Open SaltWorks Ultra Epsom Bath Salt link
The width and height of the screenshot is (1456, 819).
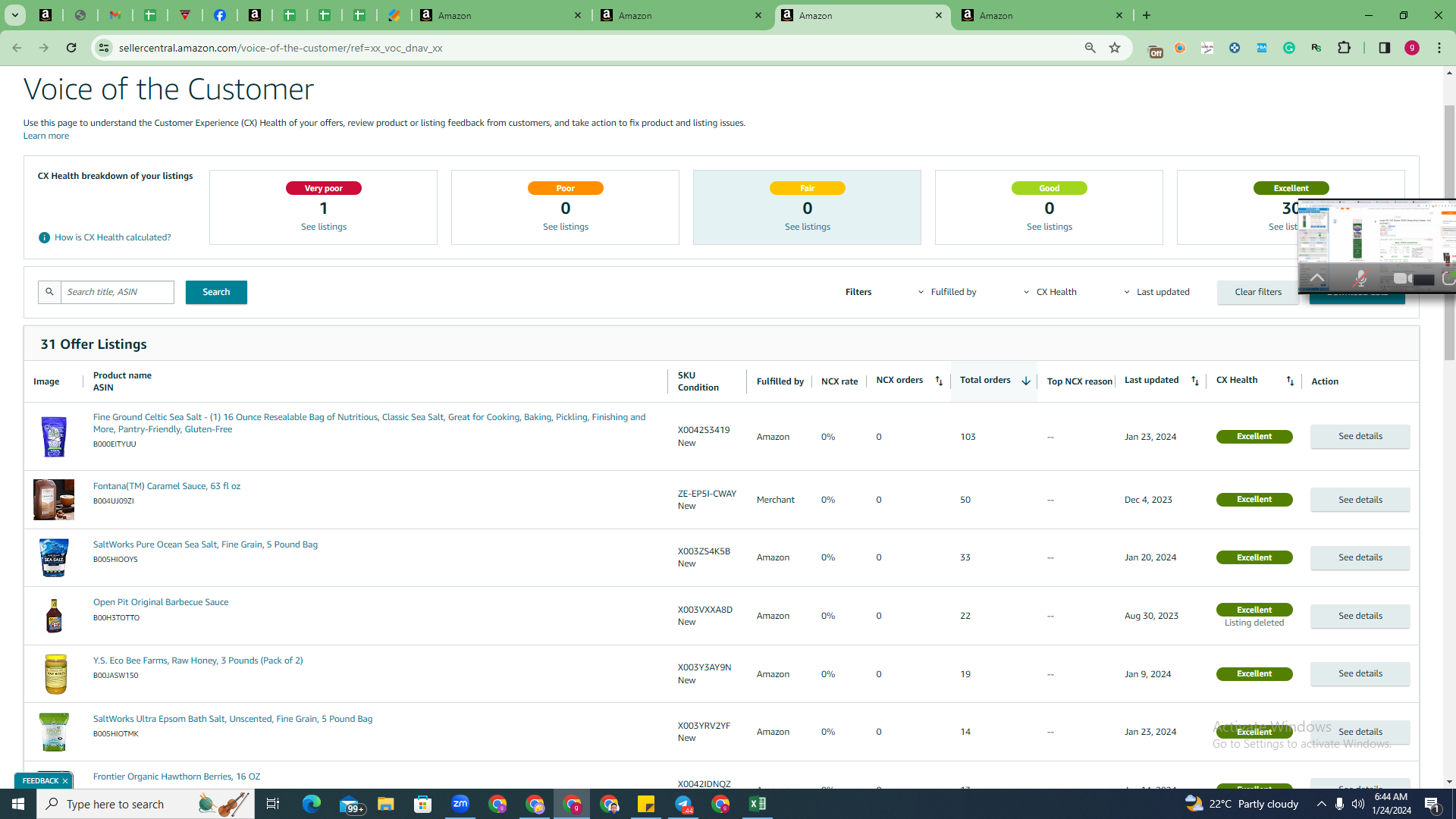point(233,719)
